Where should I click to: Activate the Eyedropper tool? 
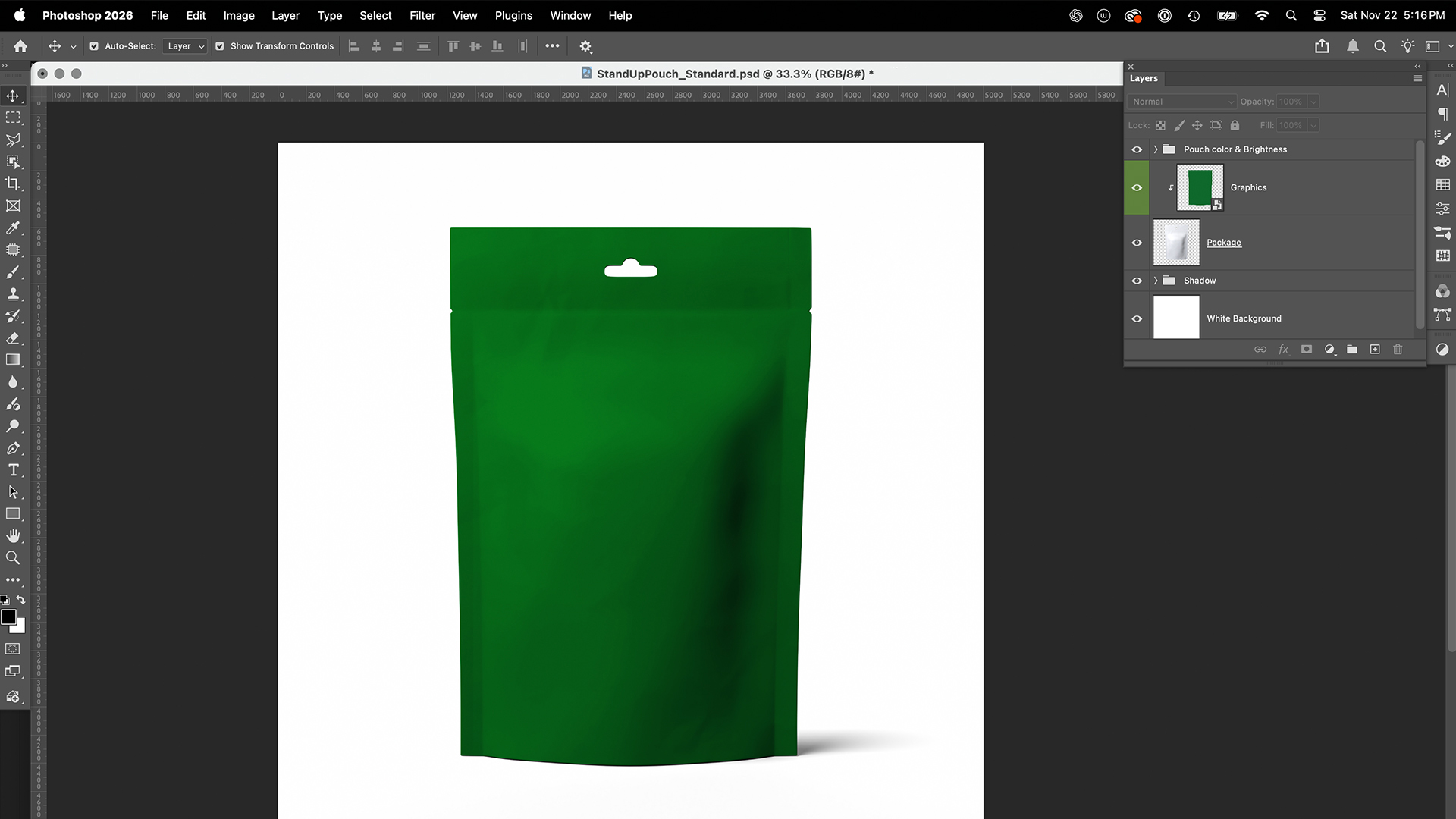click(14, 227)
